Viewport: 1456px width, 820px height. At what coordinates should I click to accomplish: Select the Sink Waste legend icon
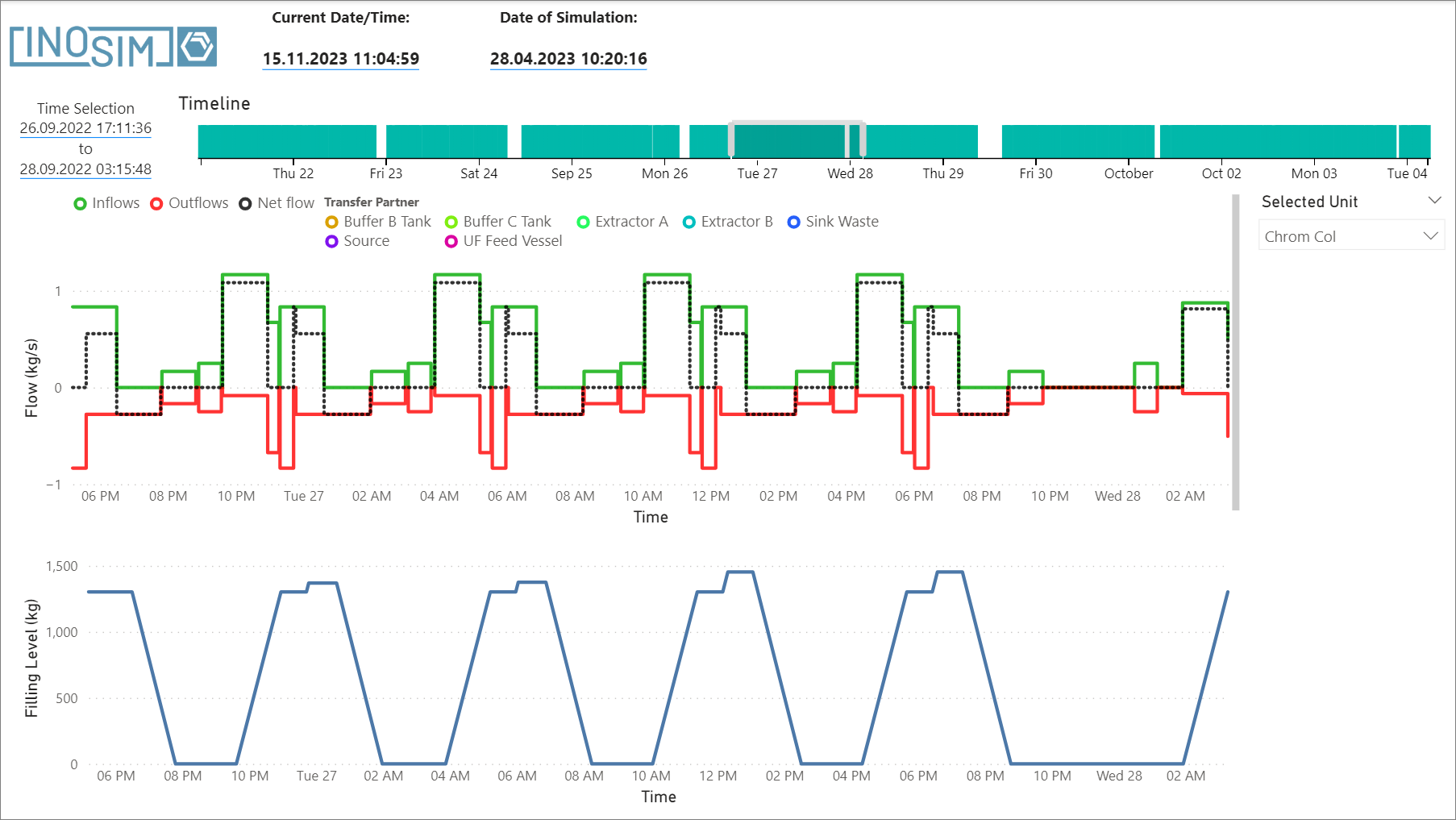[794, 221]
